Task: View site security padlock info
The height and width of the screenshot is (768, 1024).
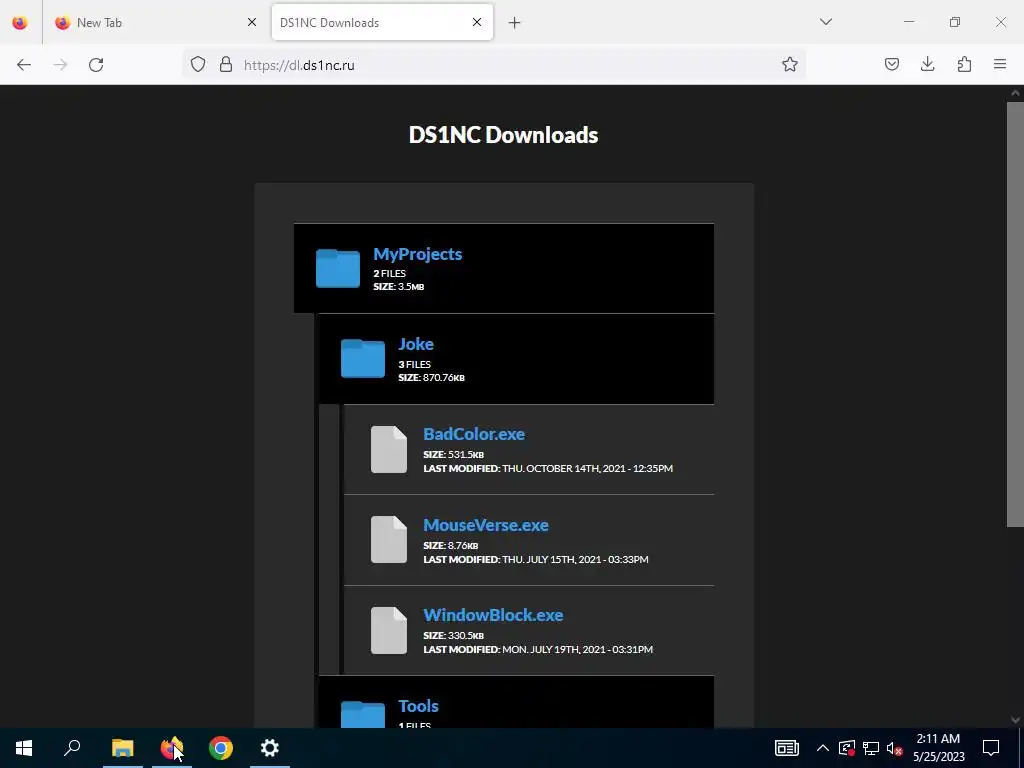Action: 226,64
